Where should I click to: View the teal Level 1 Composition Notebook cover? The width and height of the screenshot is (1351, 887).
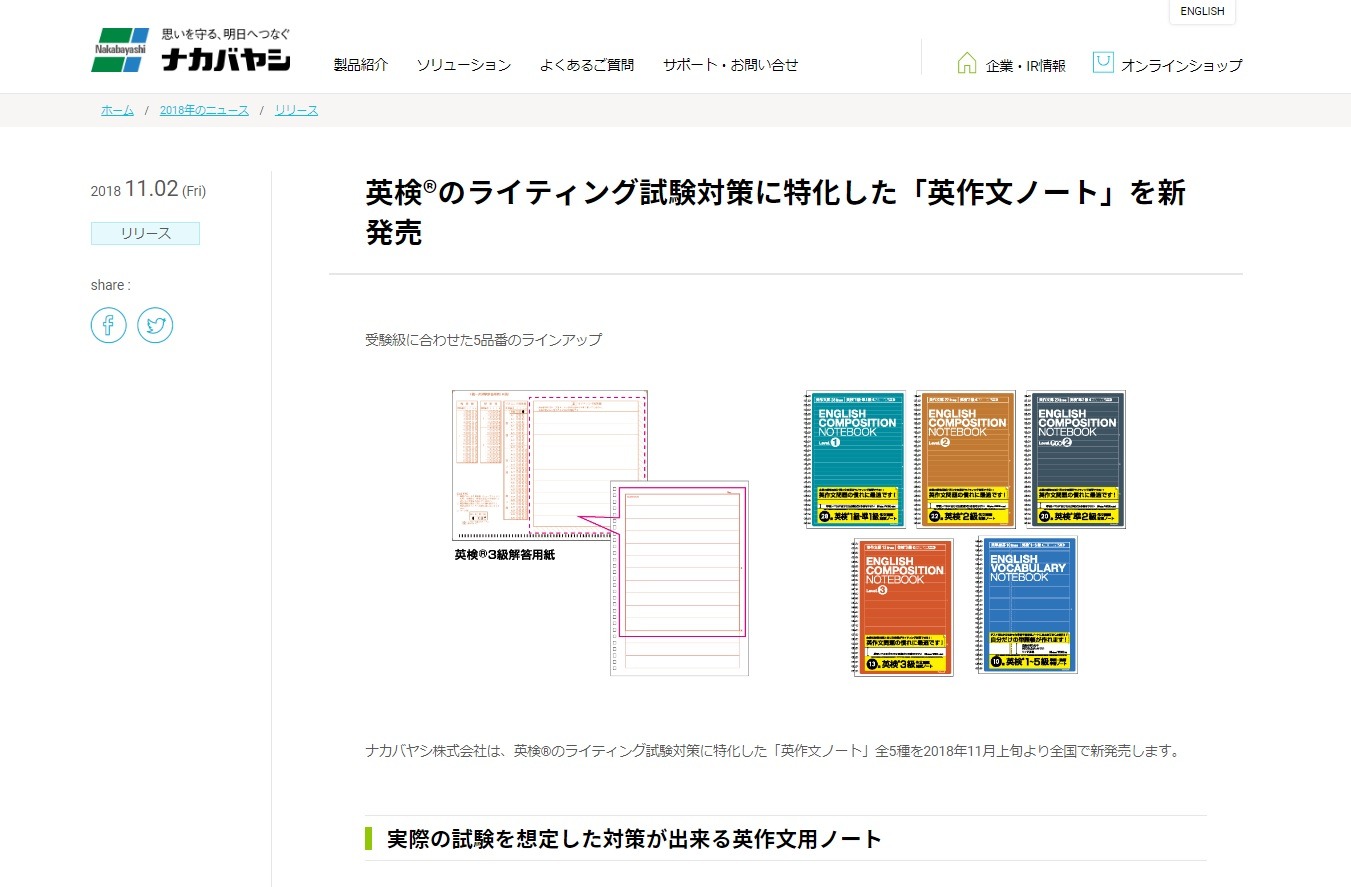point(854,459)
